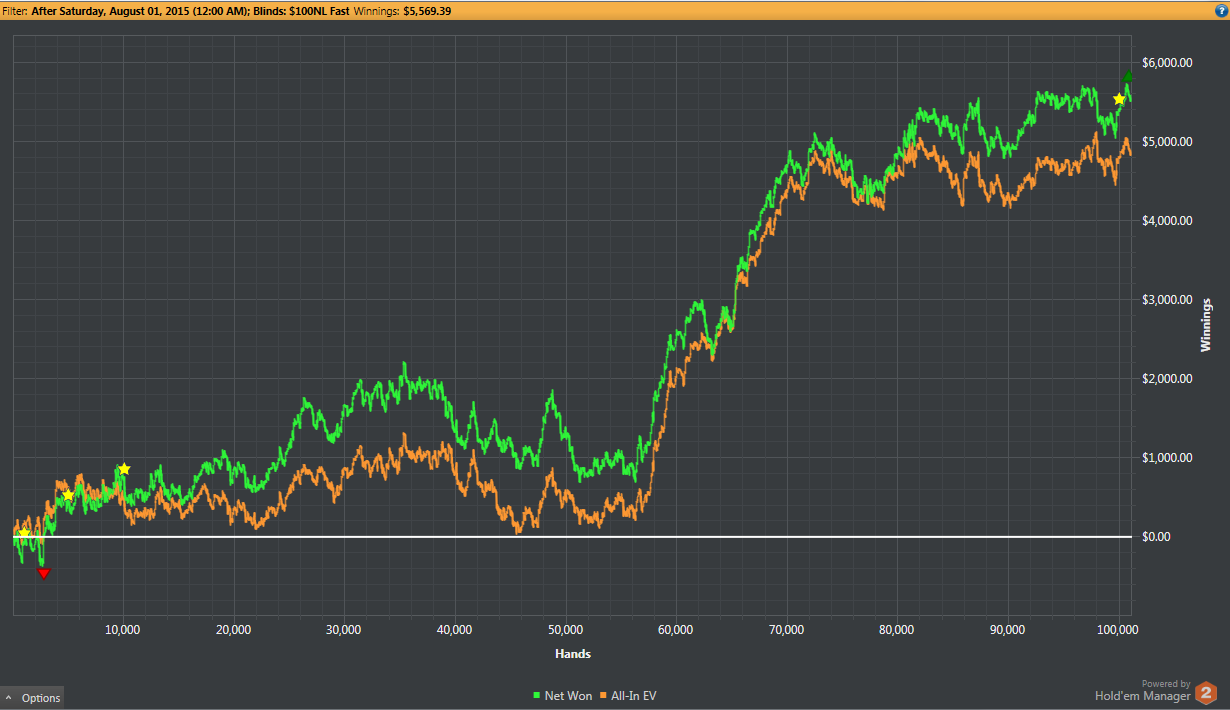Click the Powered by caption text

[1166, 684]
